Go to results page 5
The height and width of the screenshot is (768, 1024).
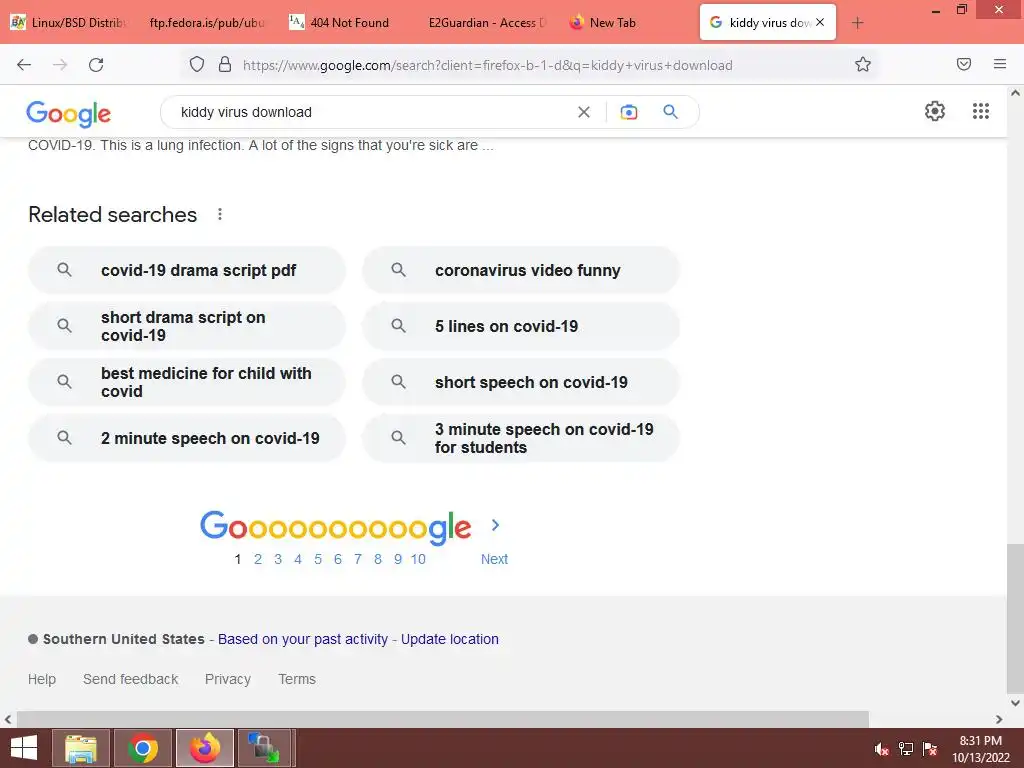(x=318, y=559)
